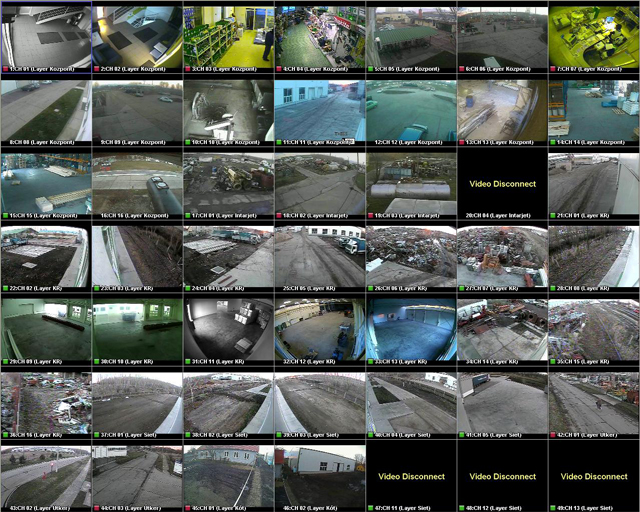Select the disconnected camera 49 tile
Viewport: 640px width, 512px height.
[594, 474]
